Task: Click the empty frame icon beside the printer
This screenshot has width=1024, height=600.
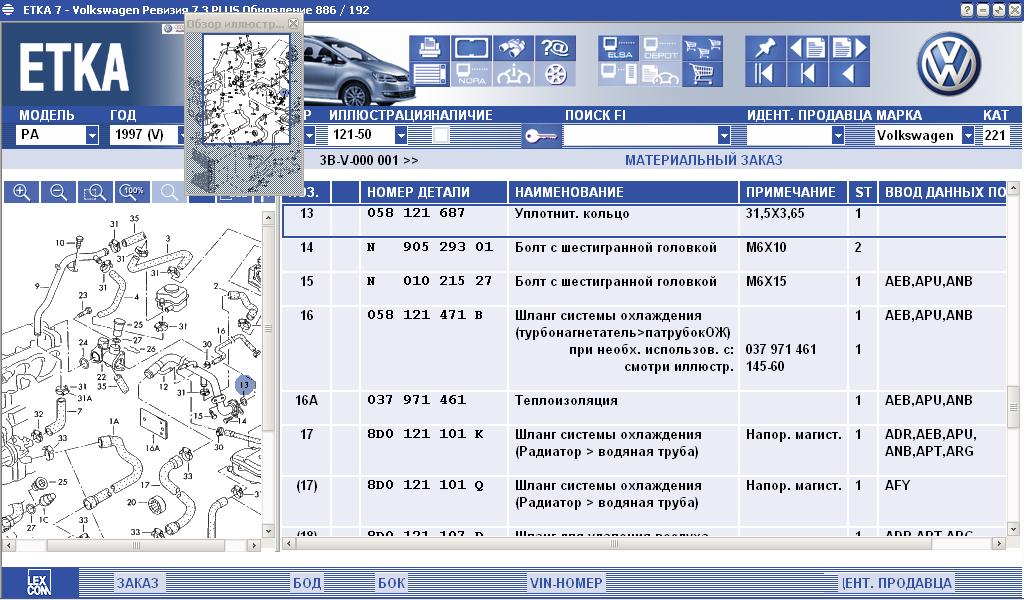Action: (472, 48)
